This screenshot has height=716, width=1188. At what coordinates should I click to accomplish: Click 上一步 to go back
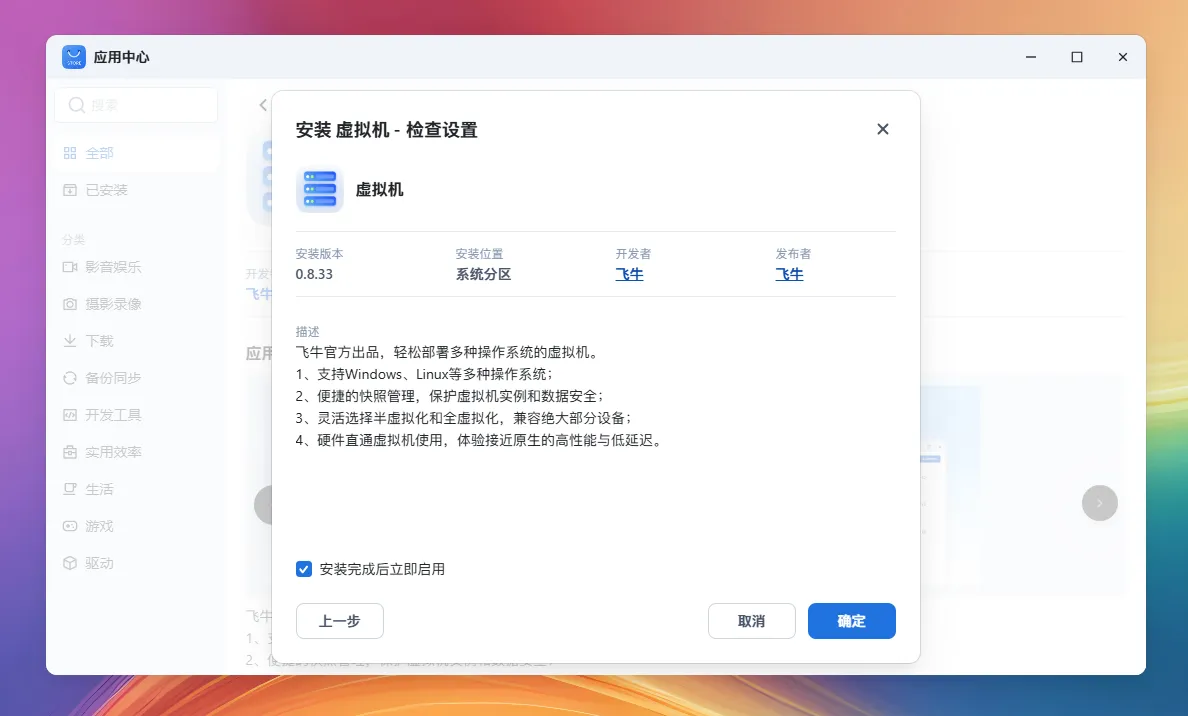(339, 621)
